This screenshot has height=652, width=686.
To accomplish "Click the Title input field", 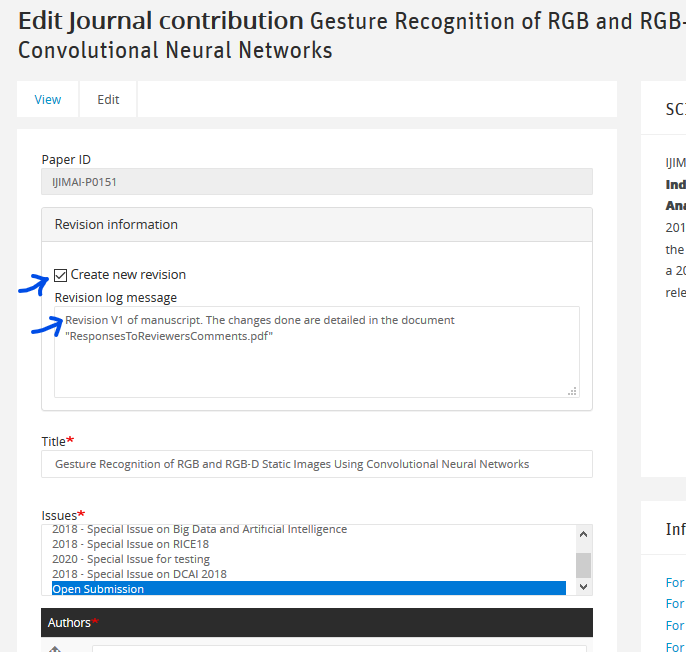I will [x=317, y=464].
